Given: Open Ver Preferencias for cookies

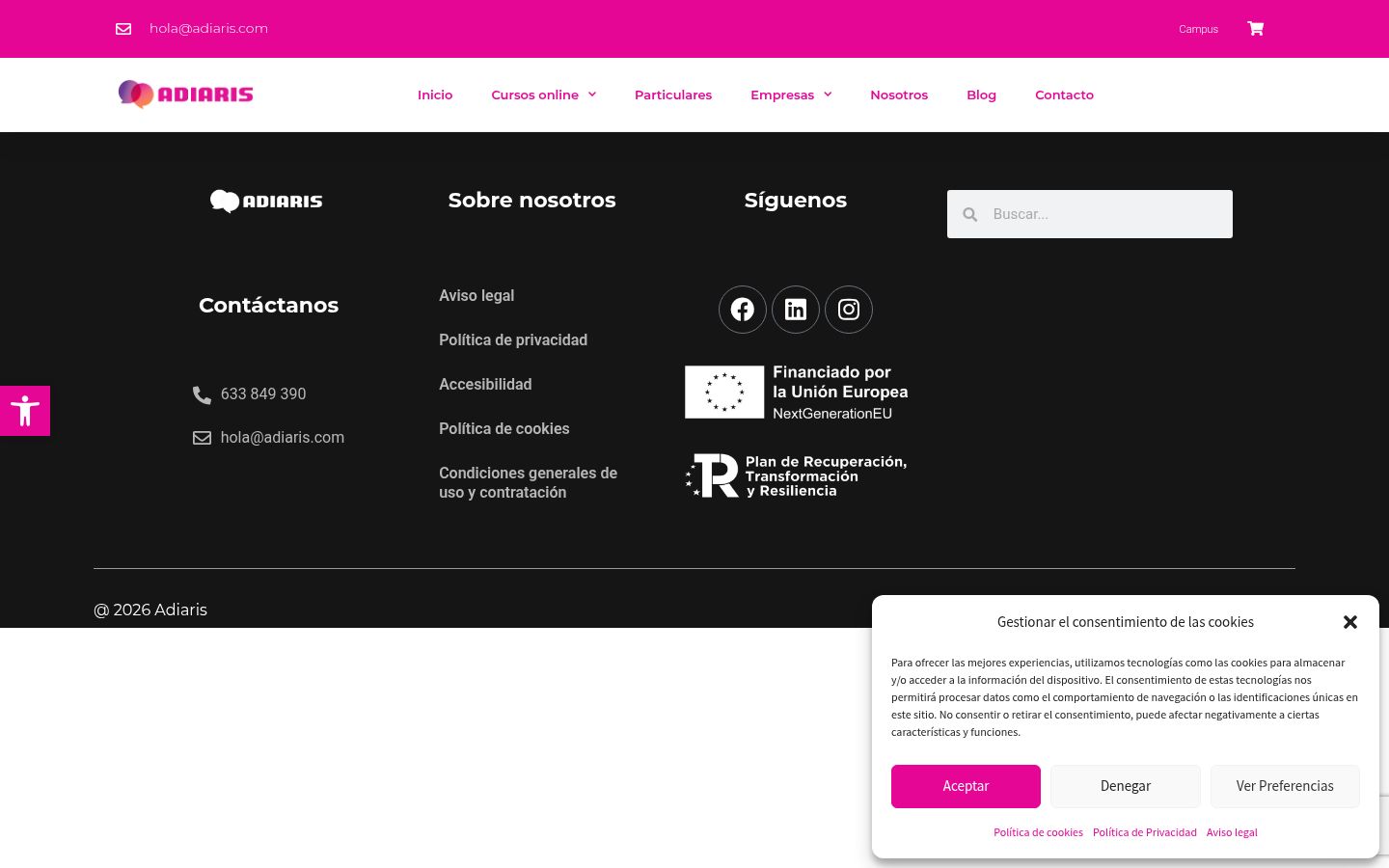Looking at the screenshot, I should (x=1285, y=786).
